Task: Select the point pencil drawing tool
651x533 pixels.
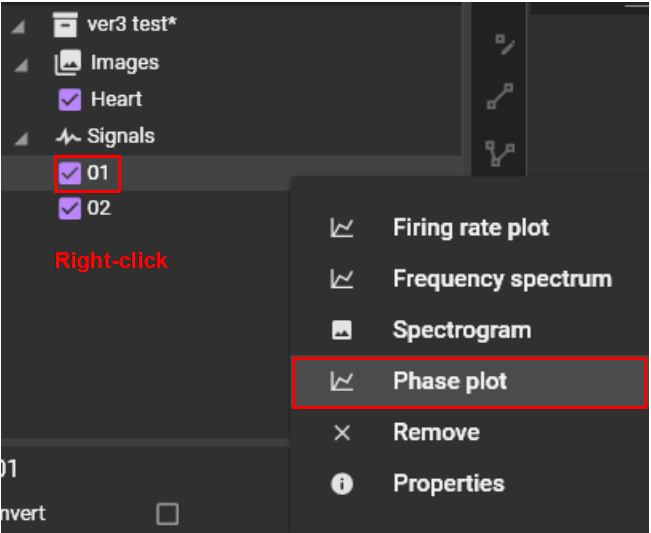Action: 506,43
